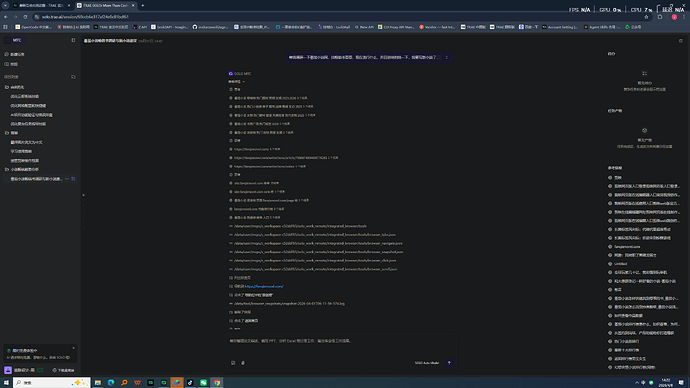This screenshot has height=388, width=690.
Task: Open the Chrome three-dot menu
Action: [684, 17]
